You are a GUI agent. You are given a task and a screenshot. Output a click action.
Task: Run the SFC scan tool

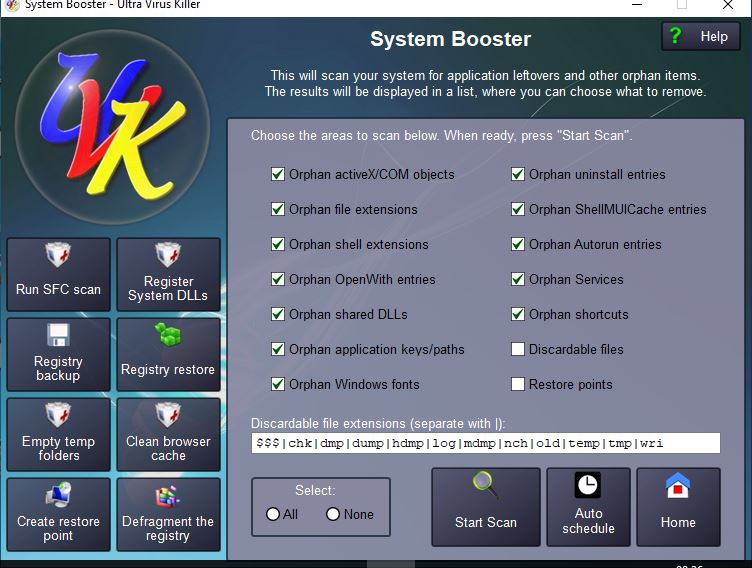pos(59,274)
